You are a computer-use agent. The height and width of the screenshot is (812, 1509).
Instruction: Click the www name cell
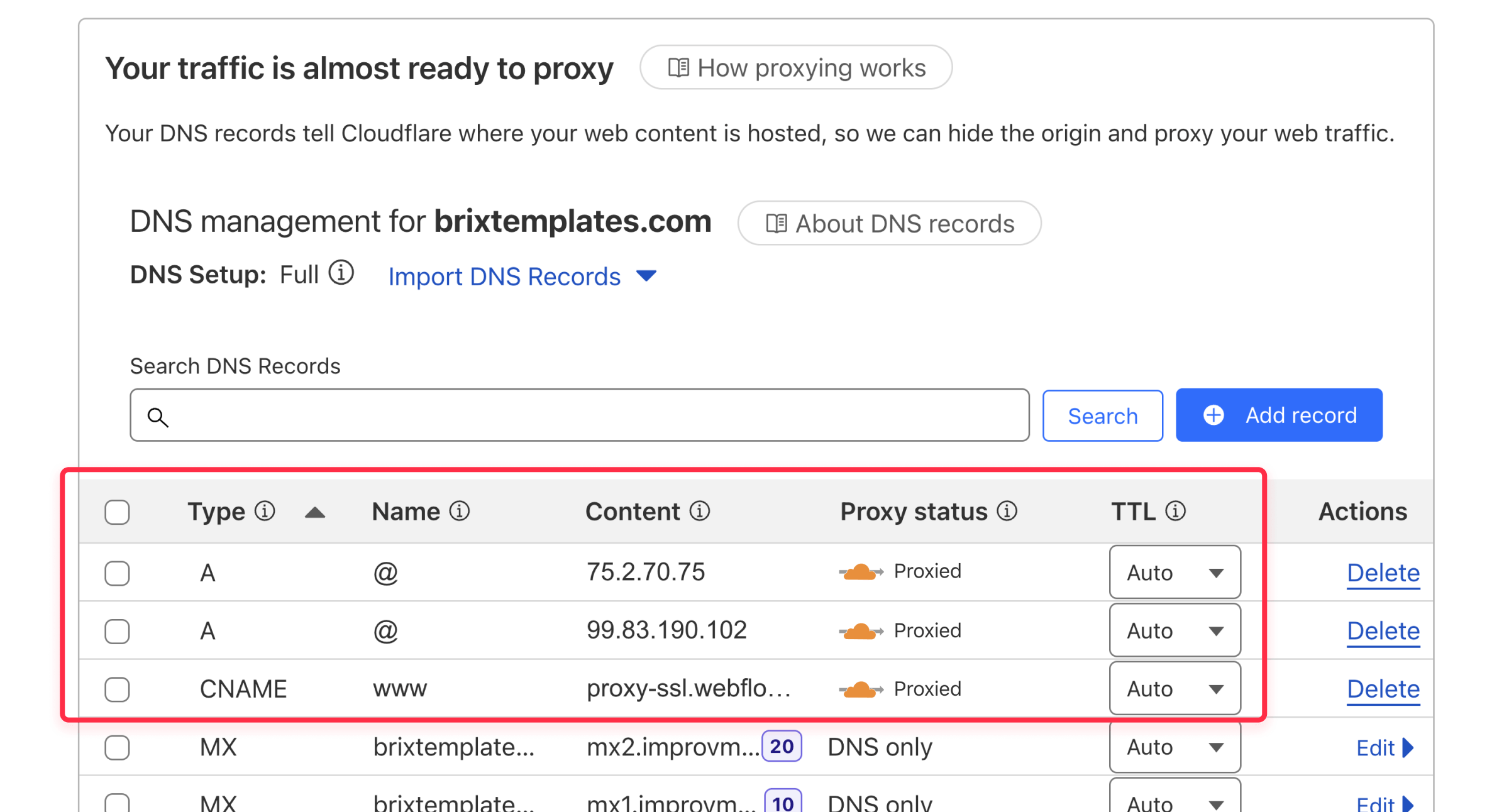(x=400, y=689)
